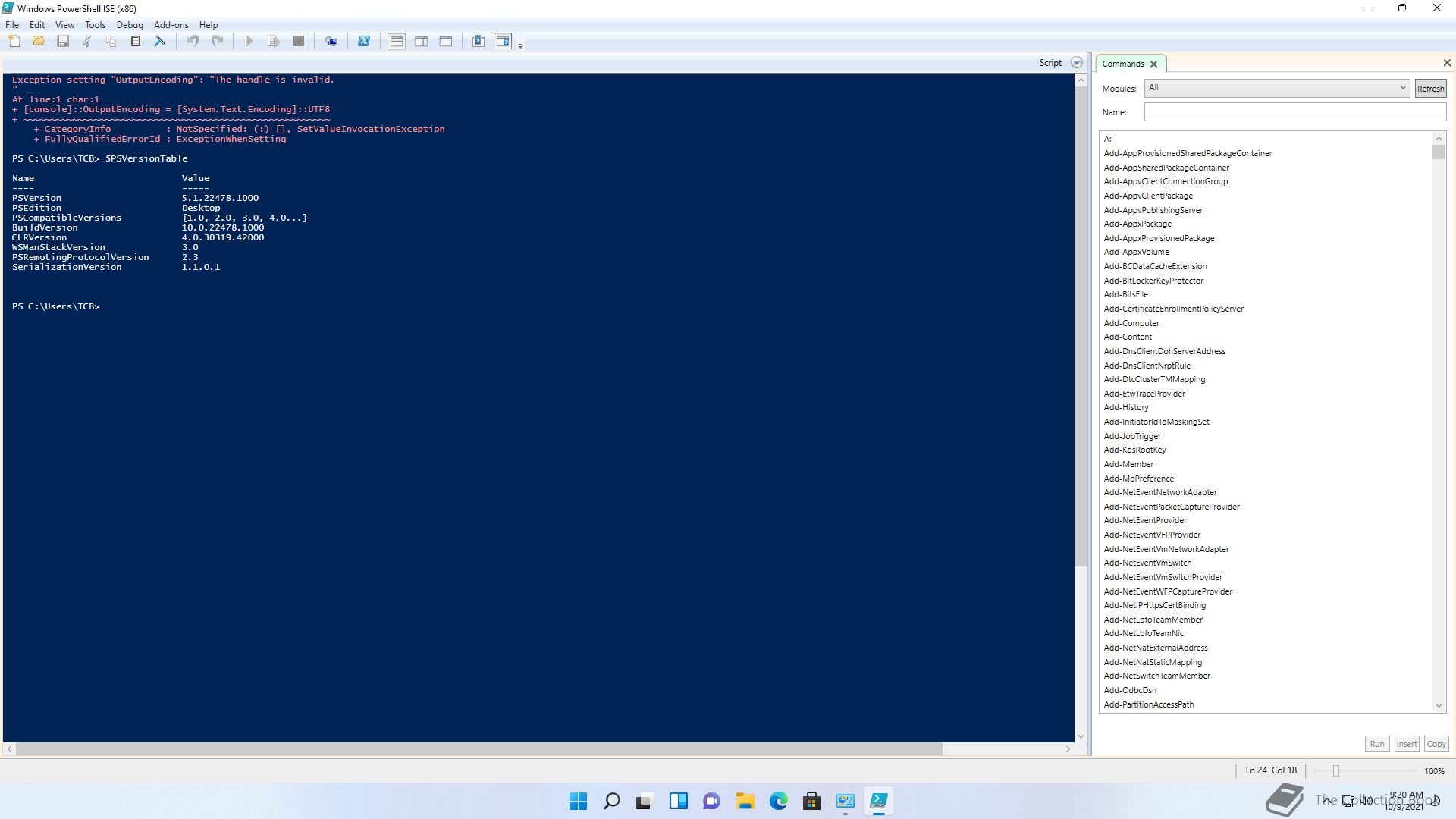Click the Copy command button
This screenshot has width=1456, height=819.
[x=1436, y=744]
